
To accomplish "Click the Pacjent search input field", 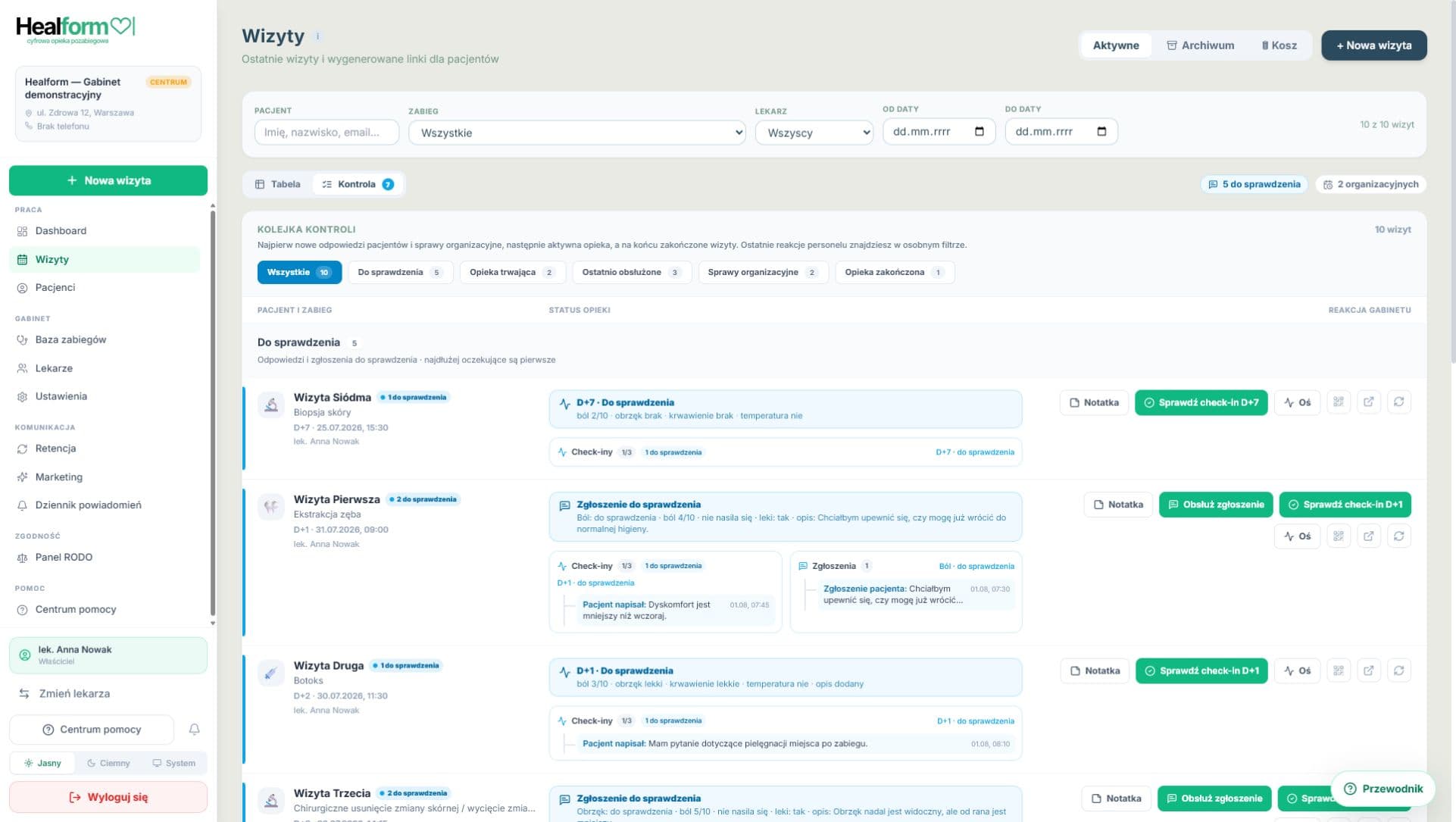I will [x=327, y=132].
